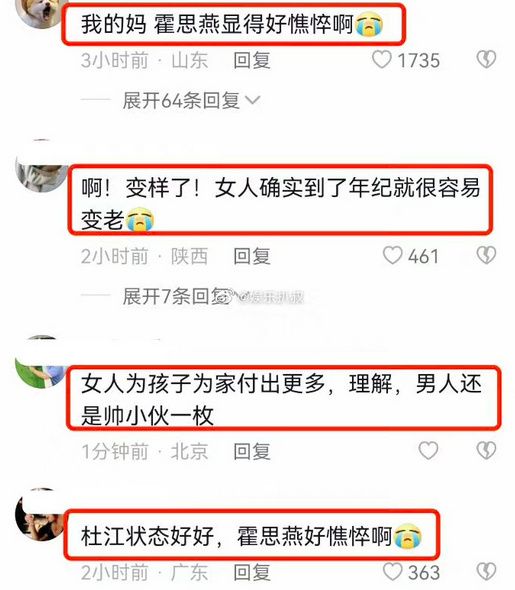Click the chevron beside 展开64条回复

(252, 100)
